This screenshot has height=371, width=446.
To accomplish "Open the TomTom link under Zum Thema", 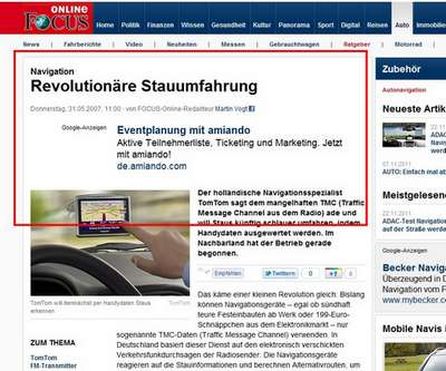I will point(44,358).
